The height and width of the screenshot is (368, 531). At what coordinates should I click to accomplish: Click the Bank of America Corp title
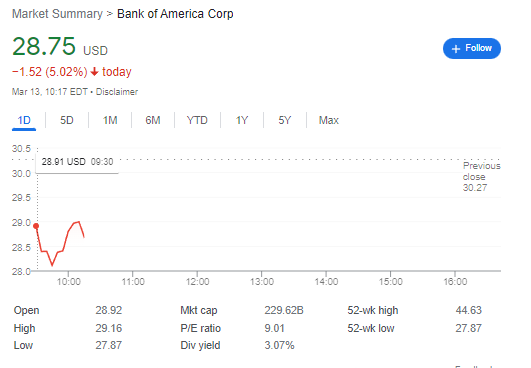(x=175, y=14)
